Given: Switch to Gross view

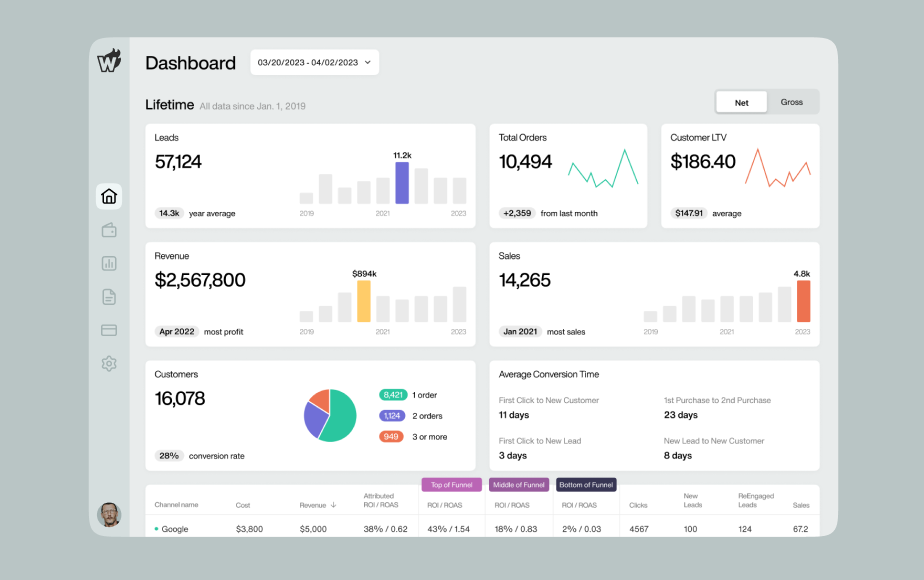Looking at the screenshot, I should tap(791, 102).
